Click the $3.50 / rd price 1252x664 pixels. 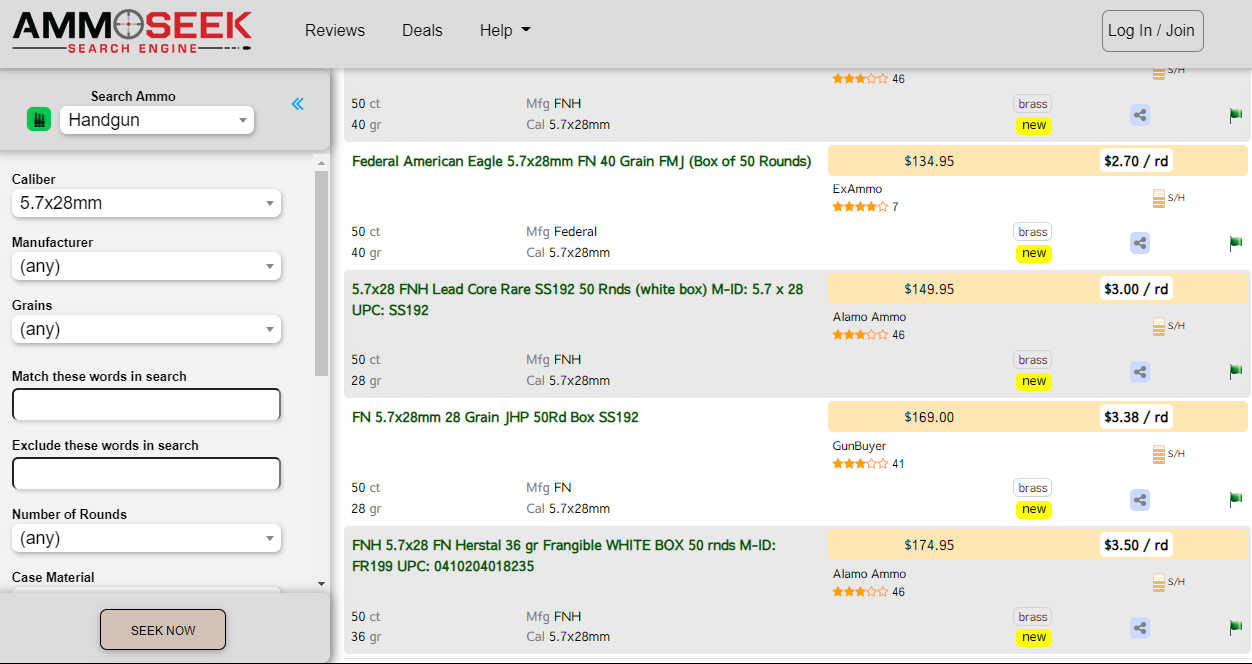point(1136,545)
